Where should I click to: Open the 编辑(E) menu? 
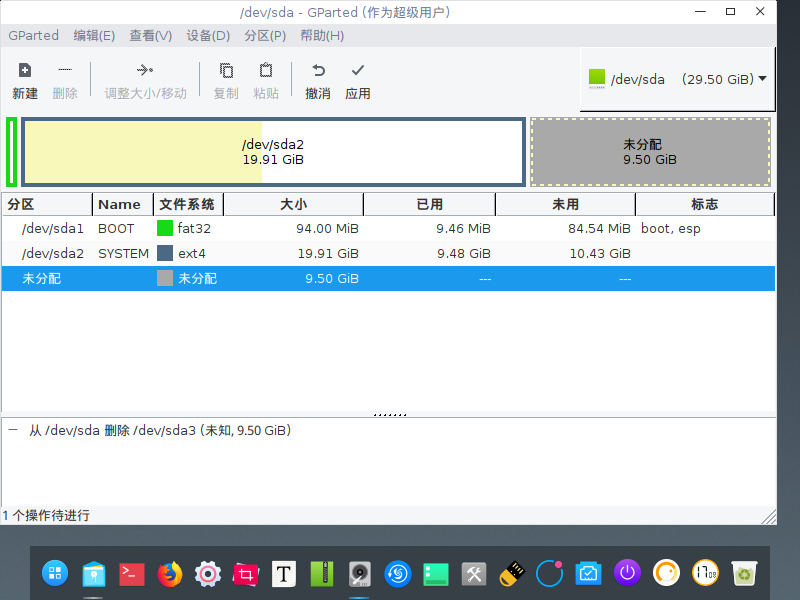click(x=94, y=35)
